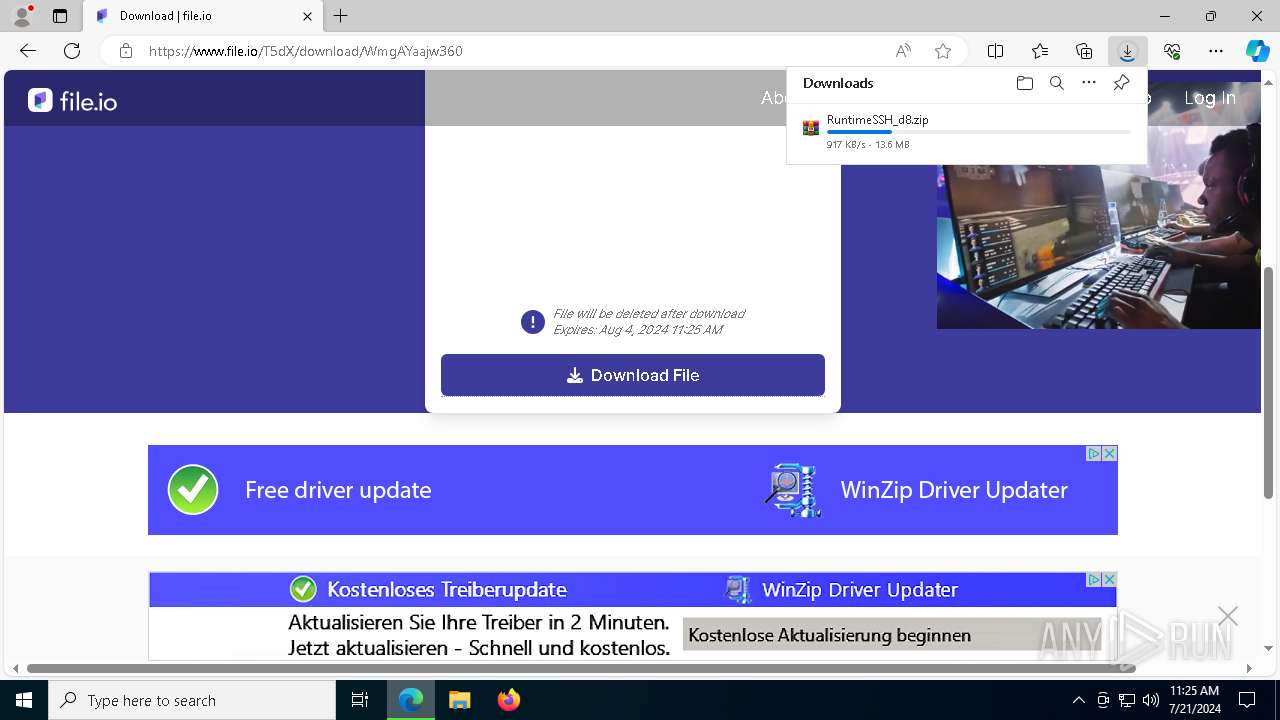The width and height of the screenshot is (1280, 720).
Task: Open Browser essentials icon
Action: point(1172,51)
